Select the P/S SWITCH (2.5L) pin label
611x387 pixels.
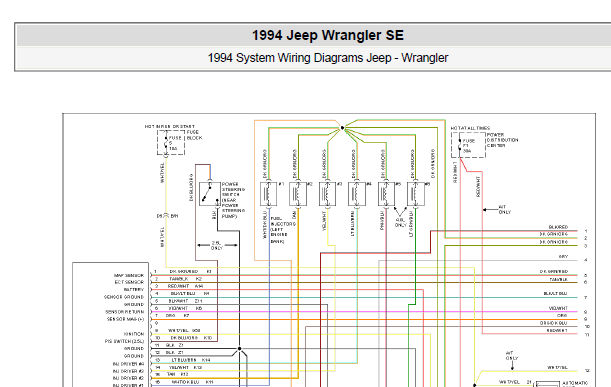(x=124, y=341)
